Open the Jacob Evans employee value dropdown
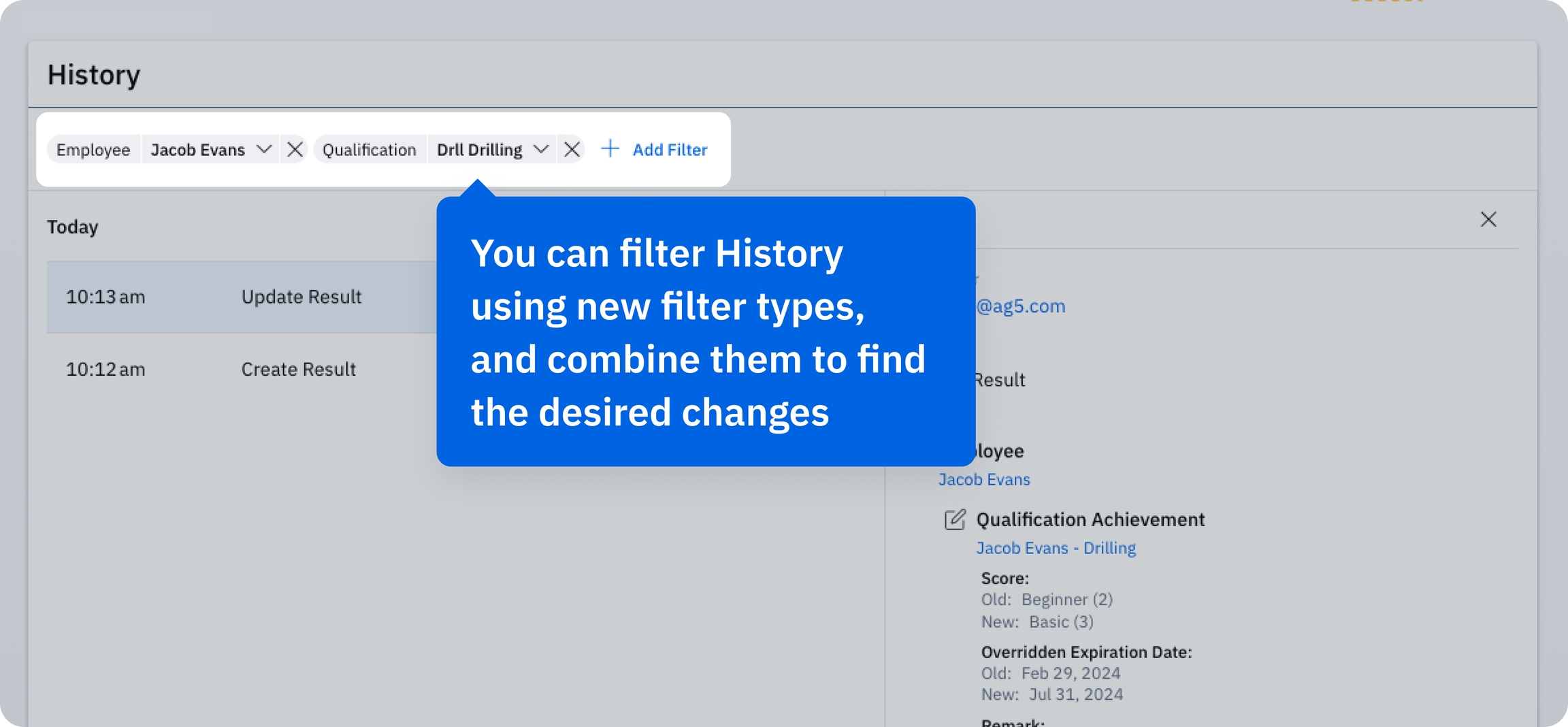The width and height of the screenshot is (1568, 727). click(x=197, y=150)
